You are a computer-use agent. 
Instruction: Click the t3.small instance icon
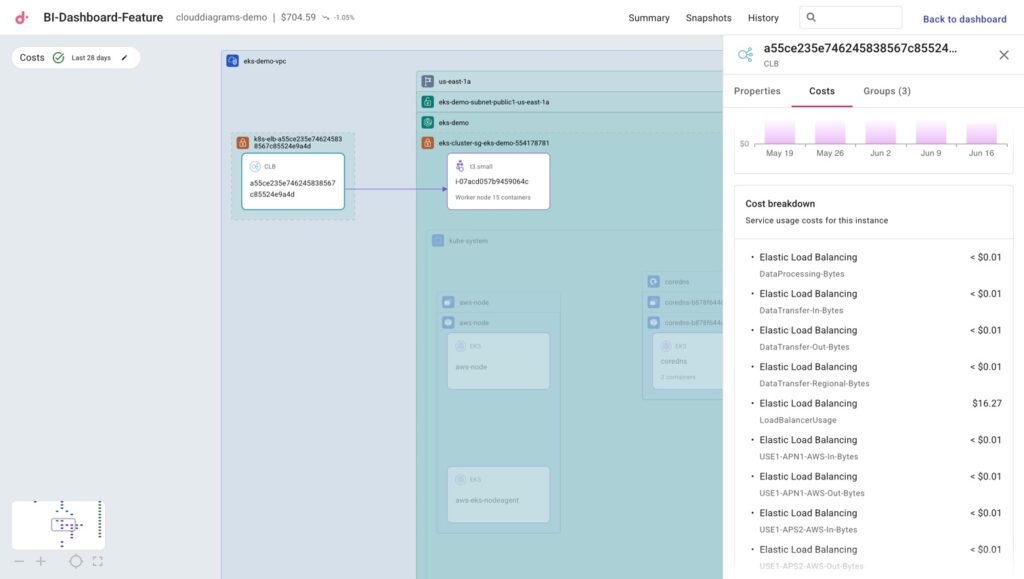tap(460, 166)
